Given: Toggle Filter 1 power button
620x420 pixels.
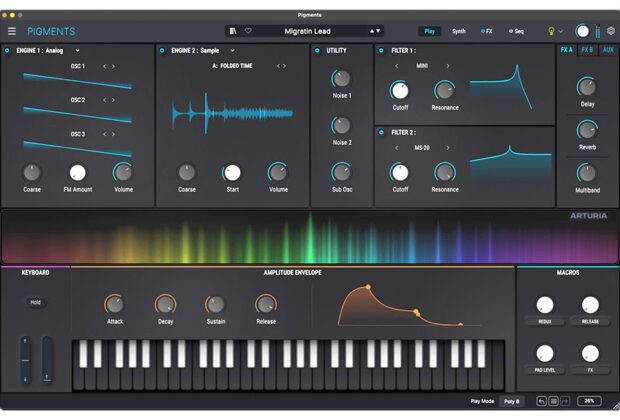Looking at the screenshot, I should point(381,51).
